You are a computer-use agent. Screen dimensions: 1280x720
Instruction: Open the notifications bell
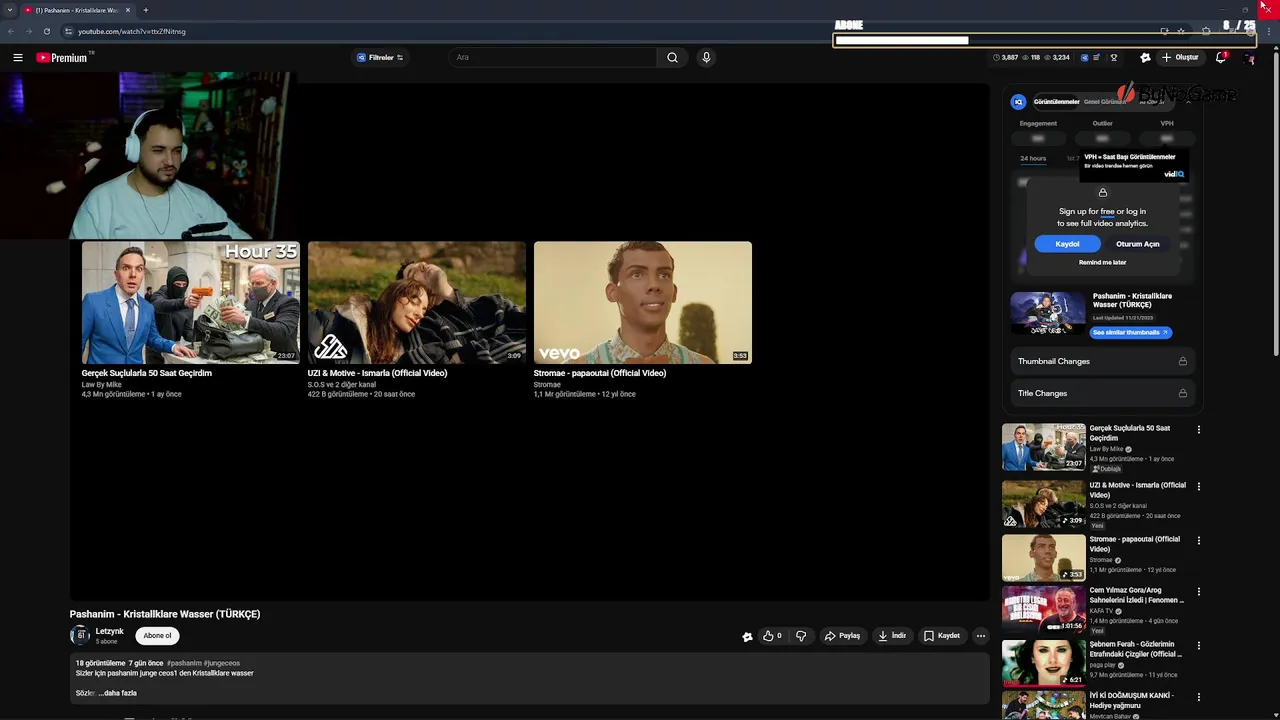point(1221,58)
